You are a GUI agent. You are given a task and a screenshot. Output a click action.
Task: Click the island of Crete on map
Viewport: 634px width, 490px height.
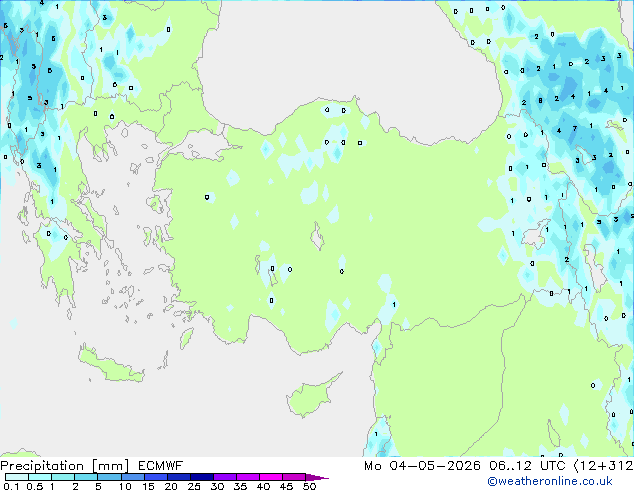tap(111, 366)
